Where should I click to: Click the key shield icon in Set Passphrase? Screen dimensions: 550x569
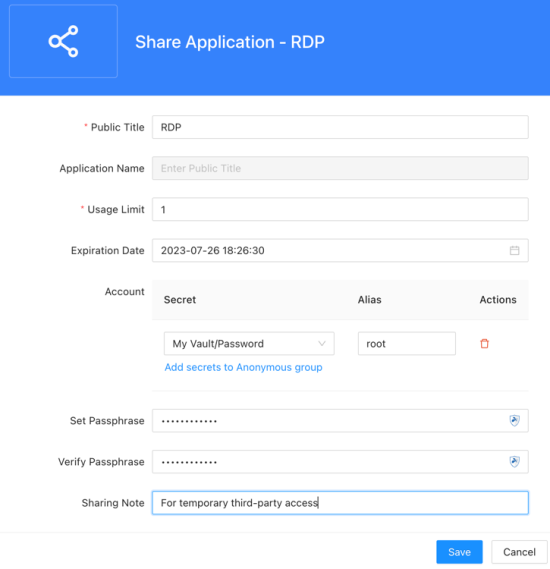coord(514,421)
